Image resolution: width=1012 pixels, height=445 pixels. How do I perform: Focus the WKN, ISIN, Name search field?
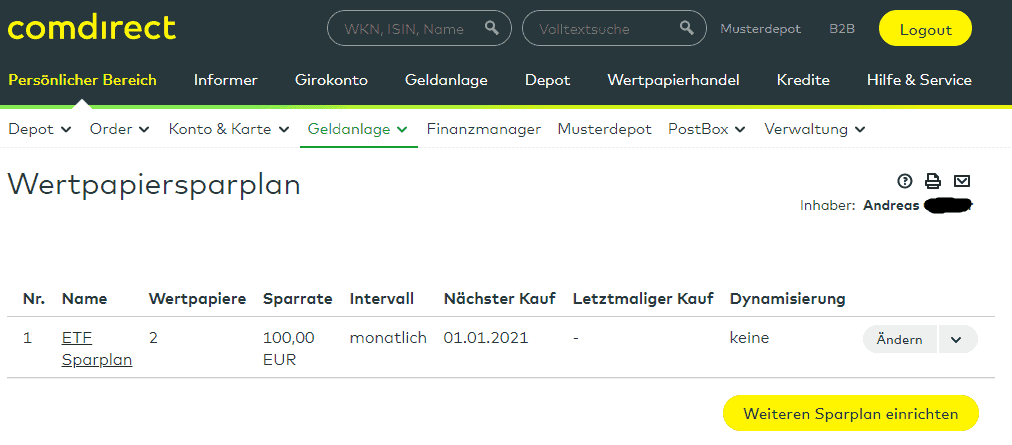tap(420, 28)
